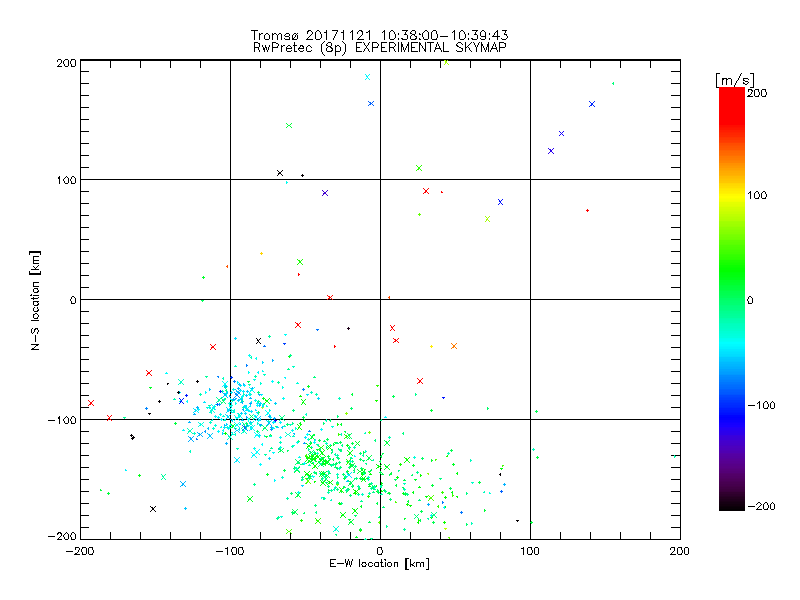Image resolution: width=800 pixels, height=600 pixels.
Task: Click the 'E-W location [km]' axis label
Action: [379, 563]
